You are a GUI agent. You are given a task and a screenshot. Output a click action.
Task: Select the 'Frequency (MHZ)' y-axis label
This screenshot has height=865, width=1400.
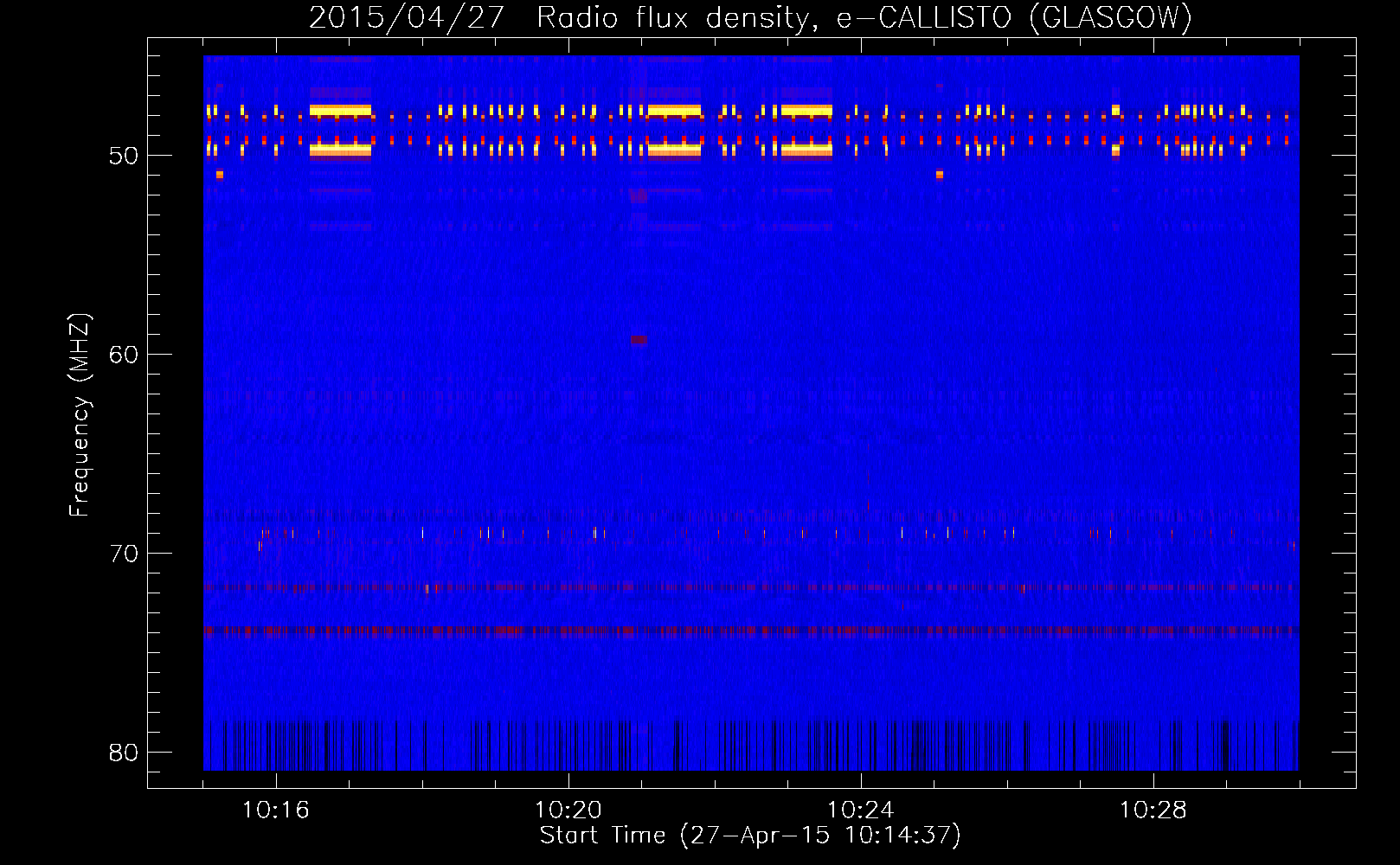tap(79, 415)
